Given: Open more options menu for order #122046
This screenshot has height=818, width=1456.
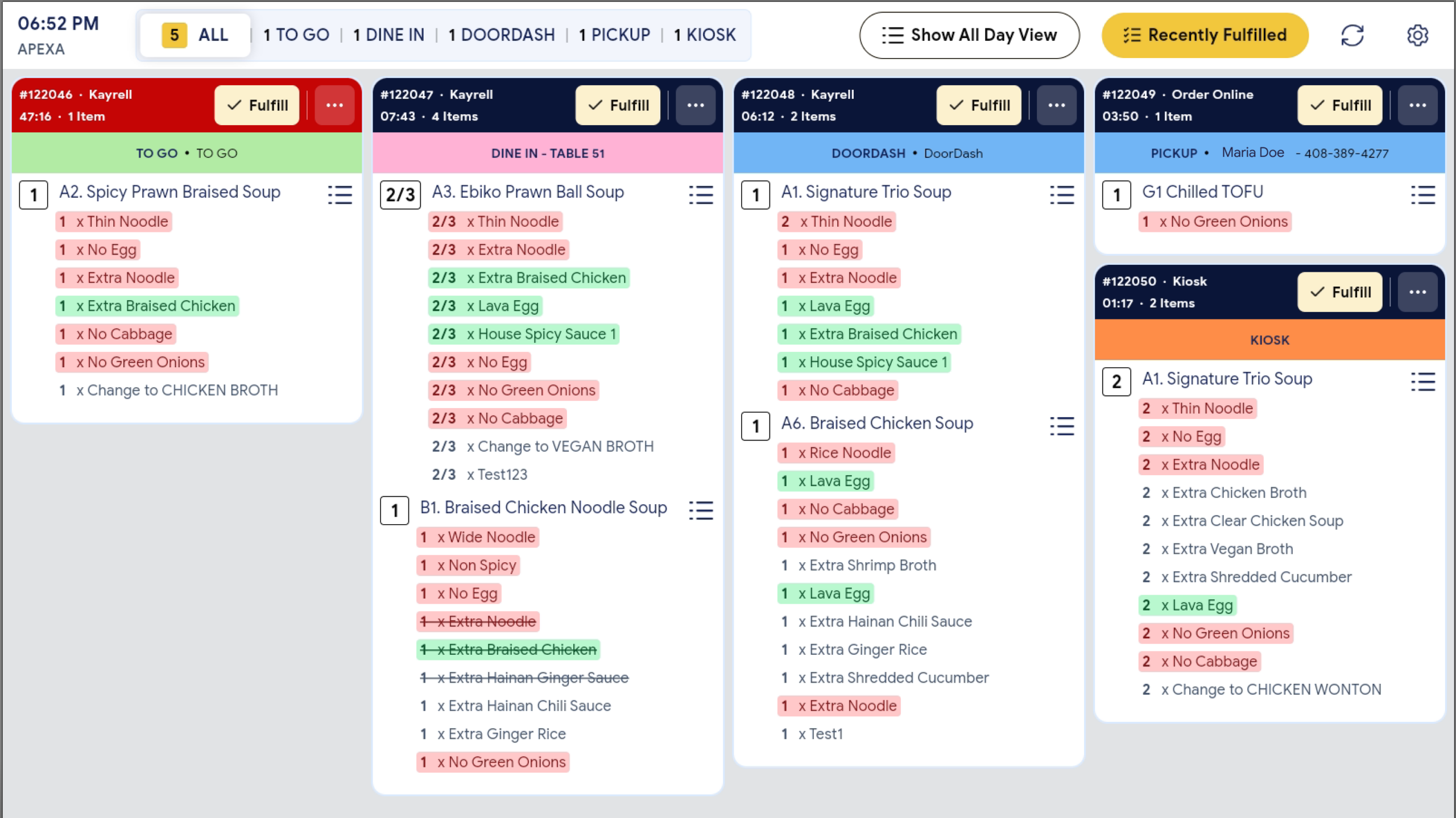Looking at the screenshot, I should [334, 105].
